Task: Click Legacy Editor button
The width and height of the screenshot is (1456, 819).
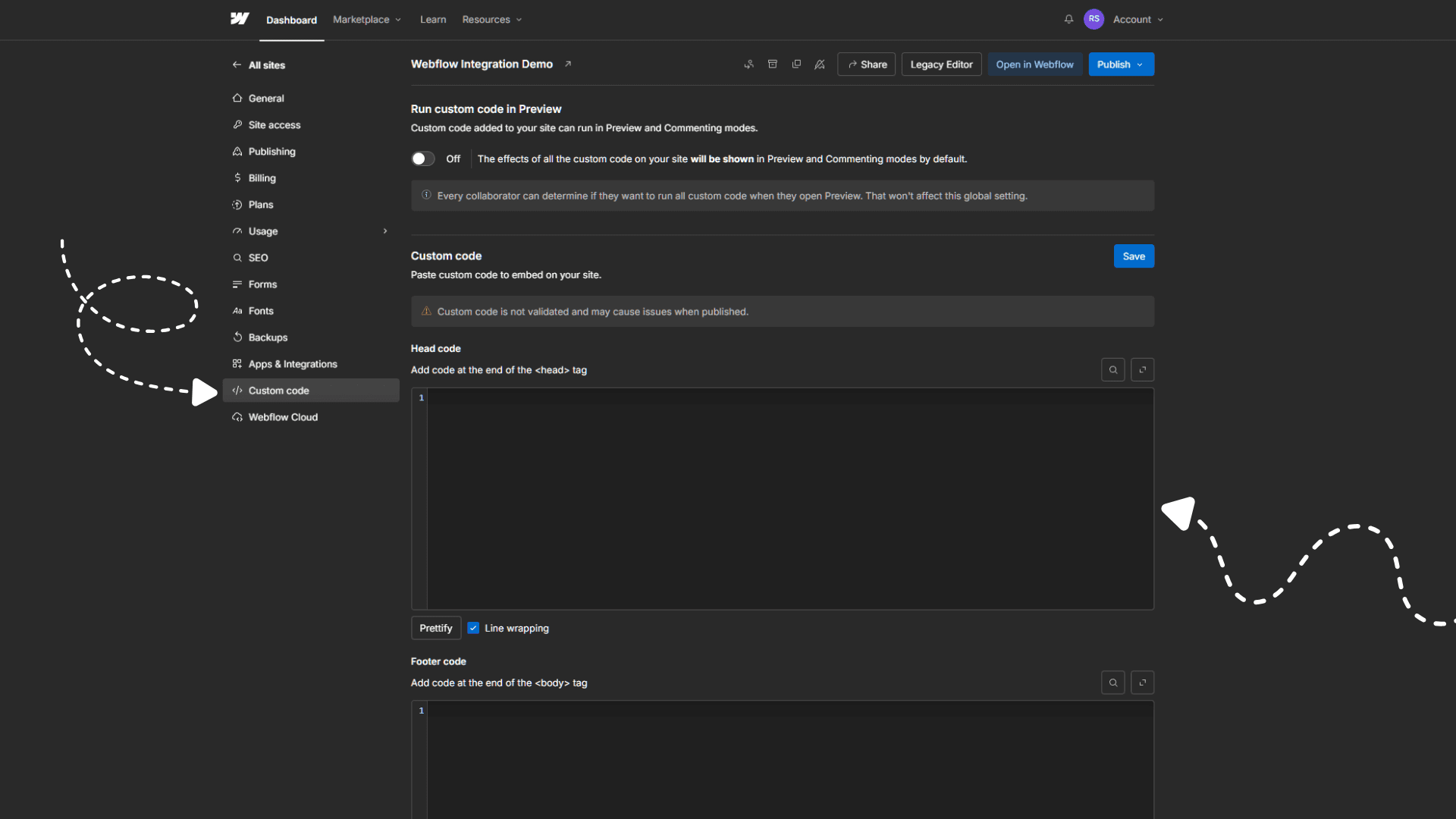Action: point(941,64)
